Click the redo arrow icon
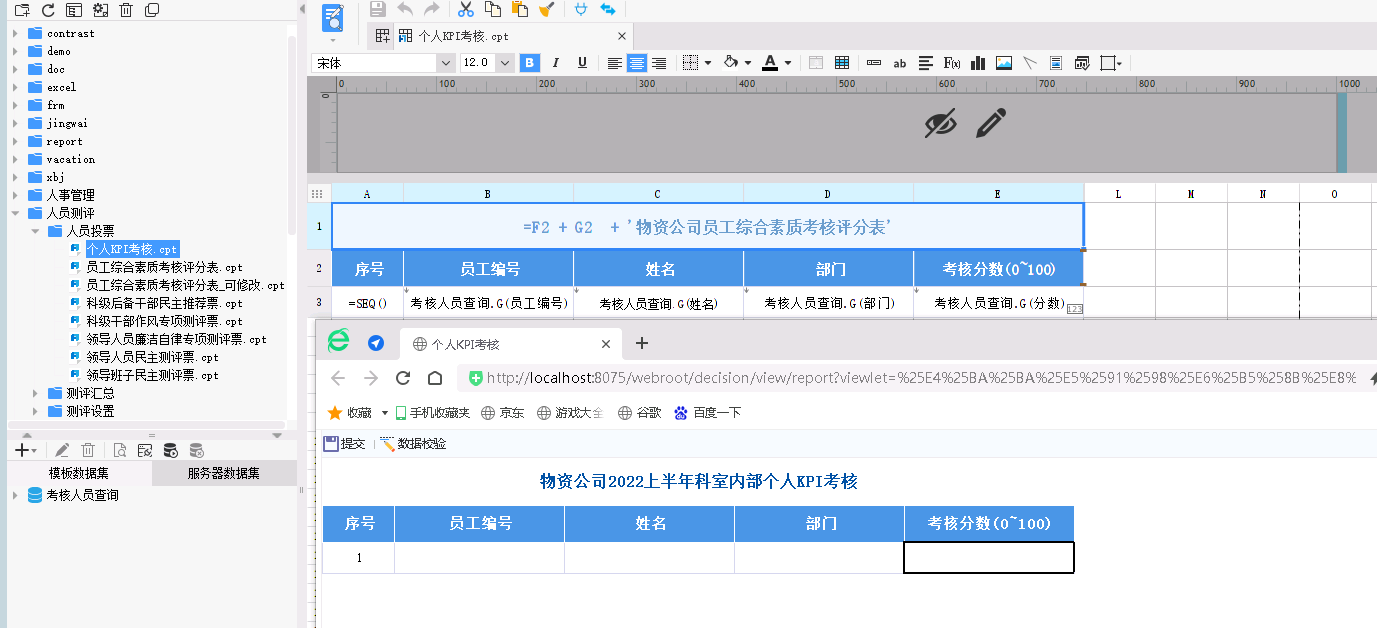1377x628 pixels. click(x=432, y=9)
